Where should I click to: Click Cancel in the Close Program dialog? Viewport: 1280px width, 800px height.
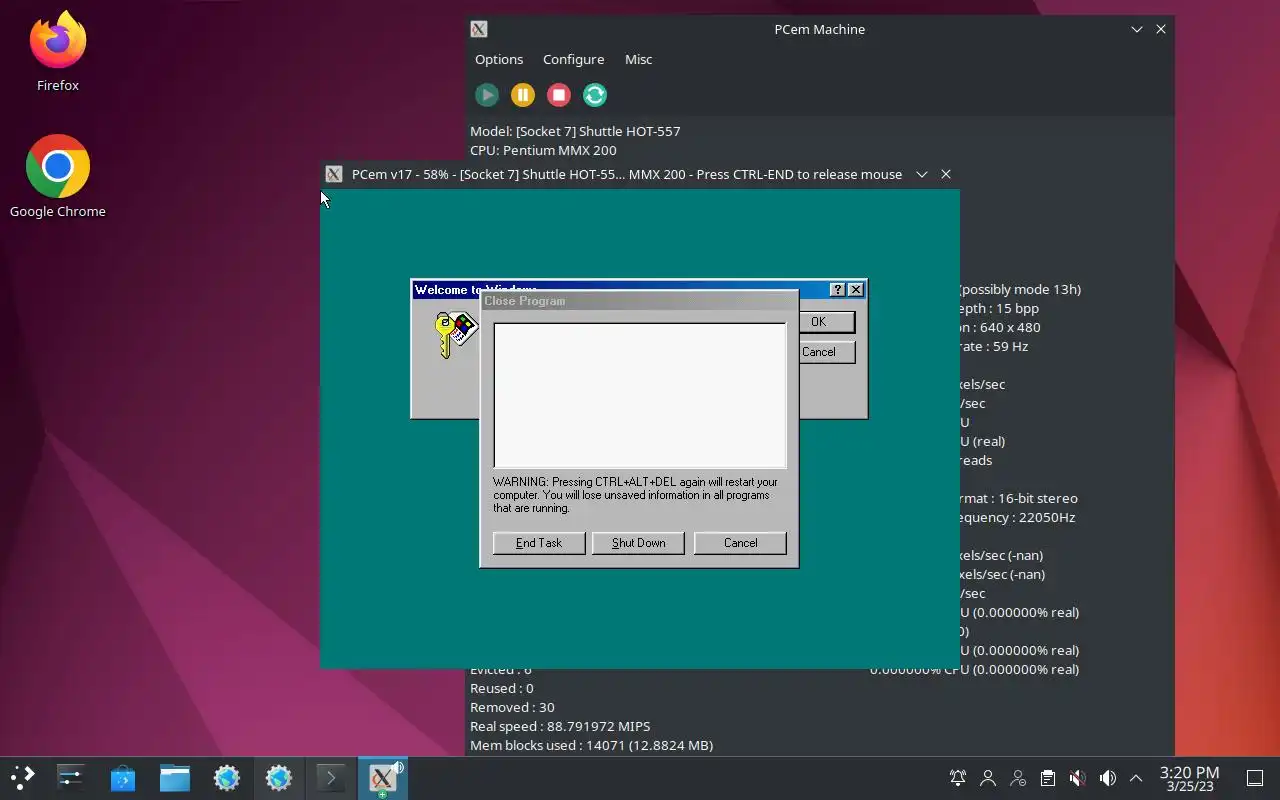pos(740,543)
